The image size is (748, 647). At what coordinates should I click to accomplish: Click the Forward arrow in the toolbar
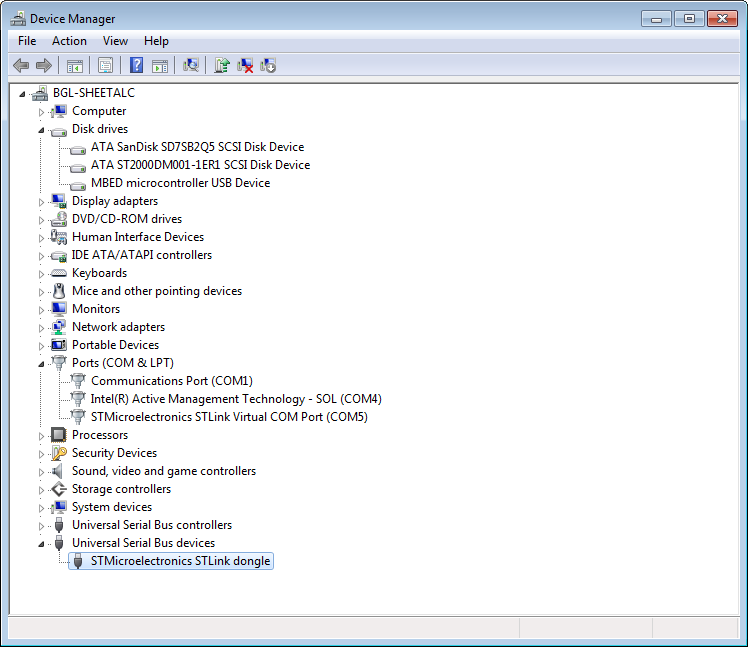coord(44,66)
